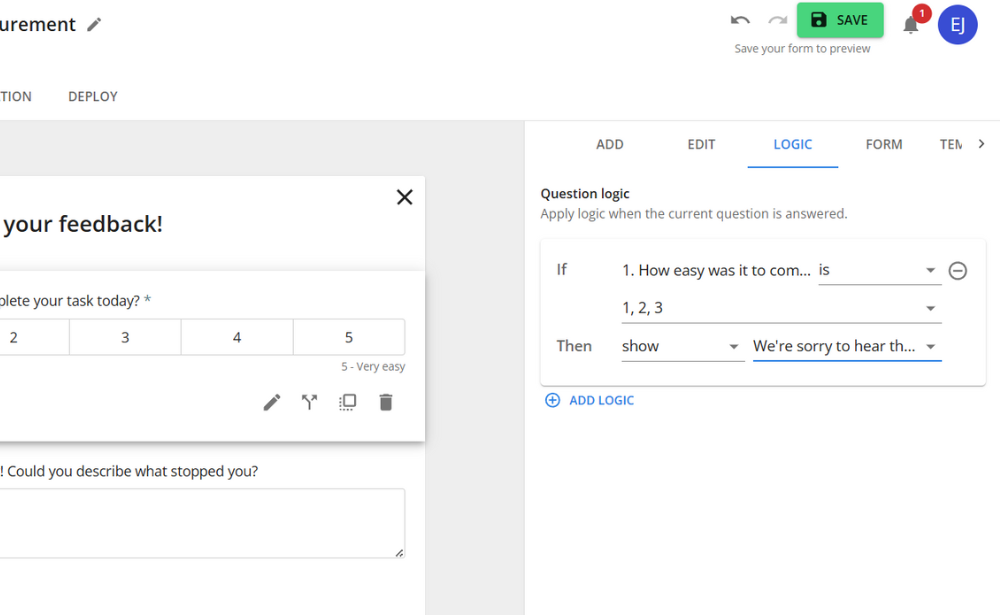Remove the logic rule with the minus icon
Screen dimensions: 1000x615
click(x=958, y=270)
